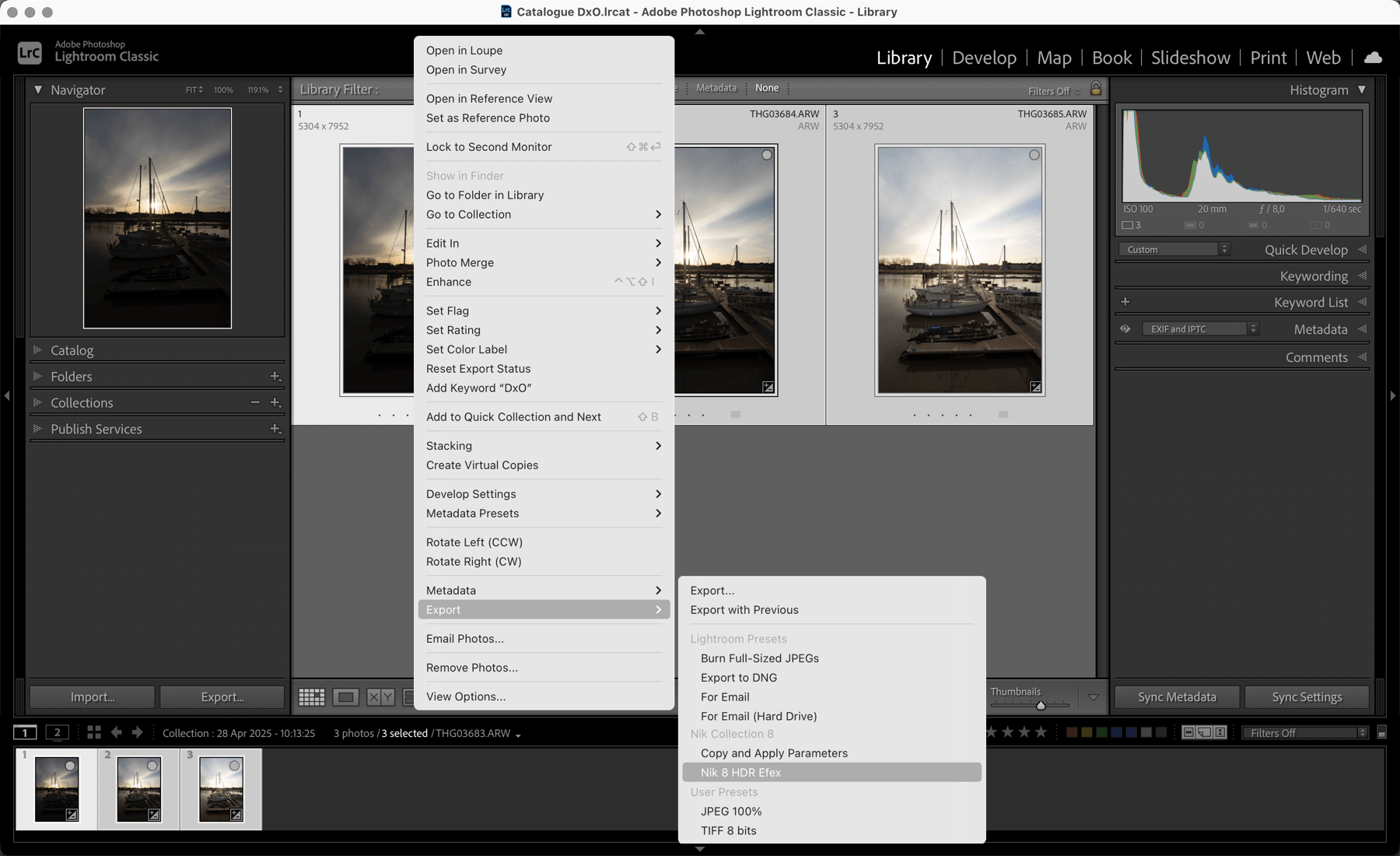Switch to the Develop module

tap(984, 58)
